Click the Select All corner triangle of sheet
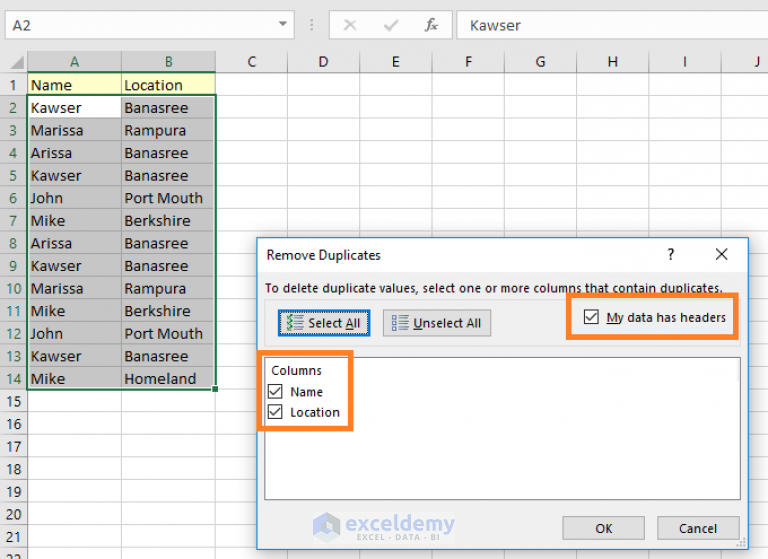 click(17, 62)
